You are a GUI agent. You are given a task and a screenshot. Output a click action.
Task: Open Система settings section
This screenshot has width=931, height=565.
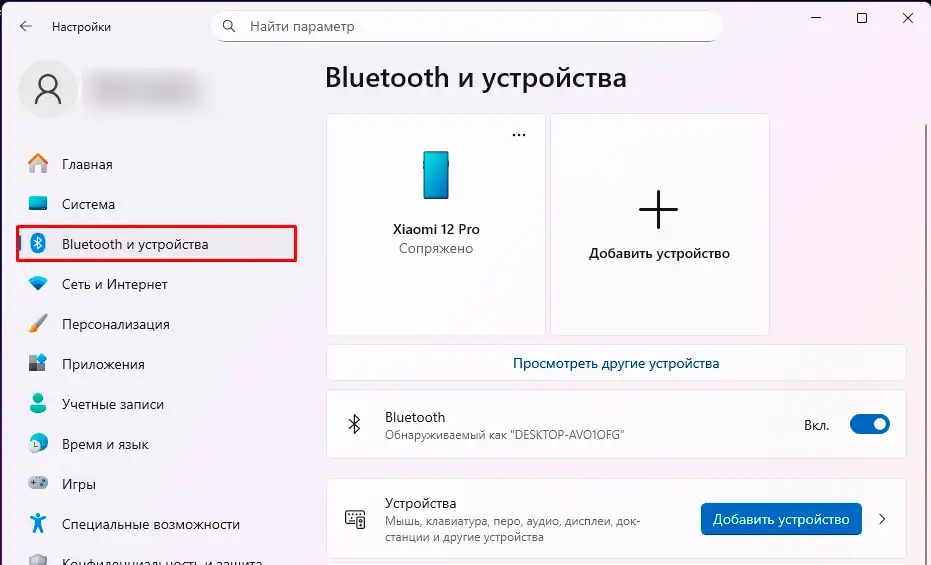point(157,204)
